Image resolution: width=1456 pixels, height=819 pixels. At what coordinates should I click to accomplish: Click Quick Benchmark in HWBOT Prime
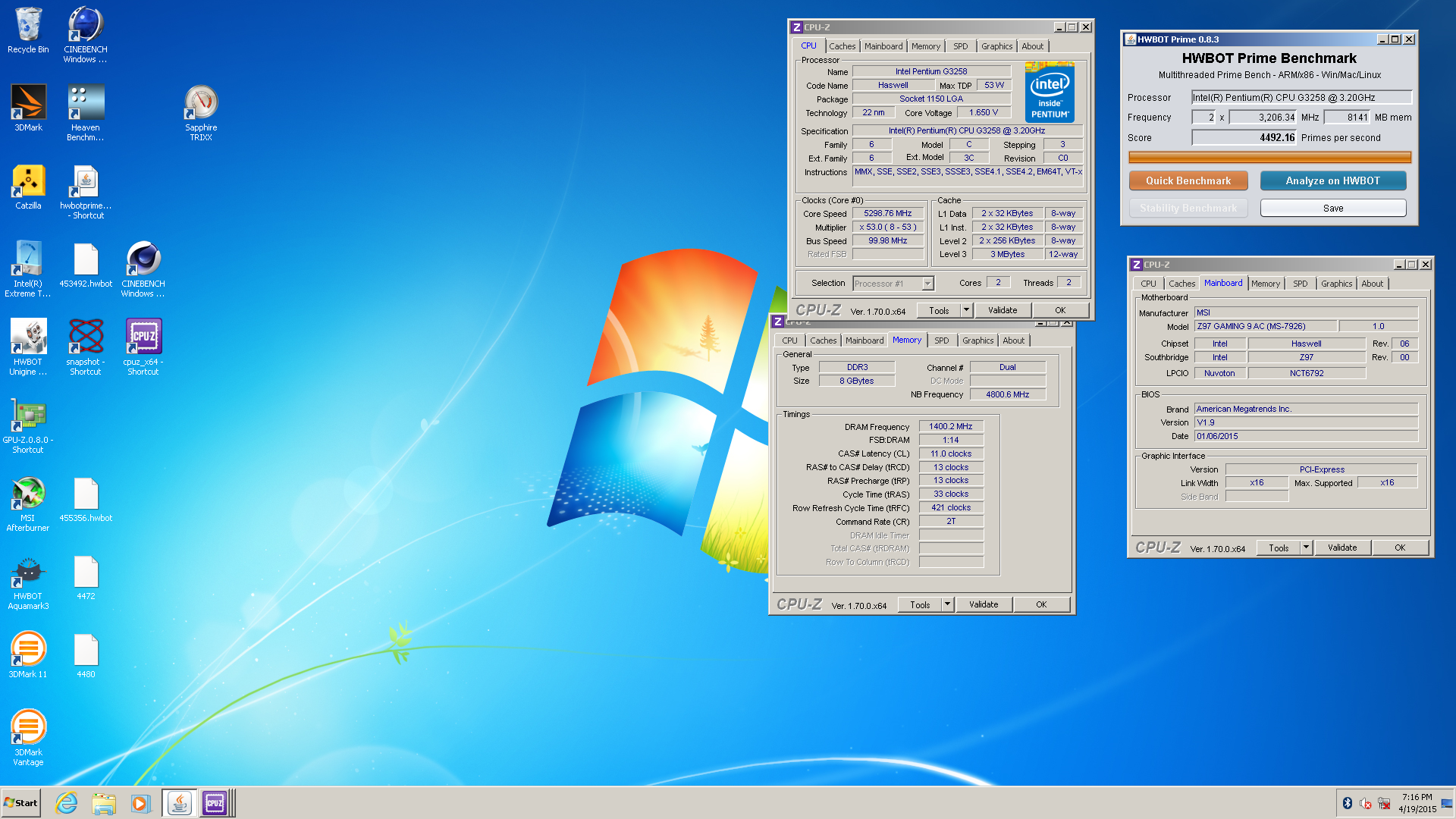coord(1188,180)
